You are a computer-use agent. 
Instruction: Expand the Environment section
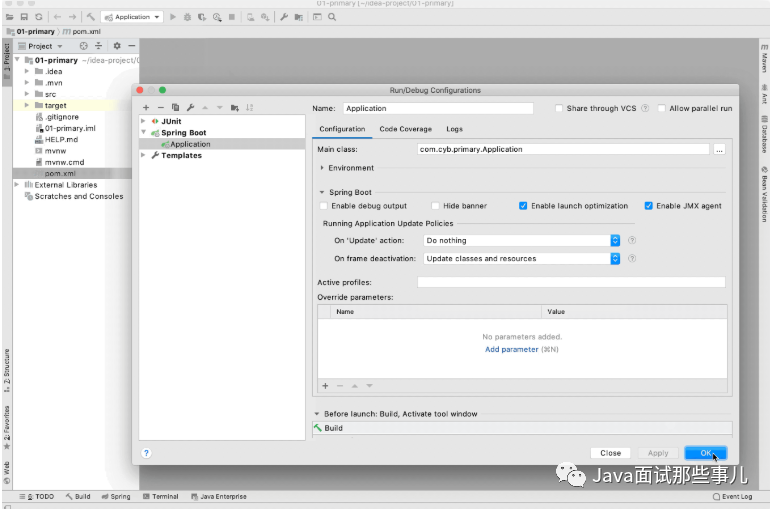coord(322,168)
